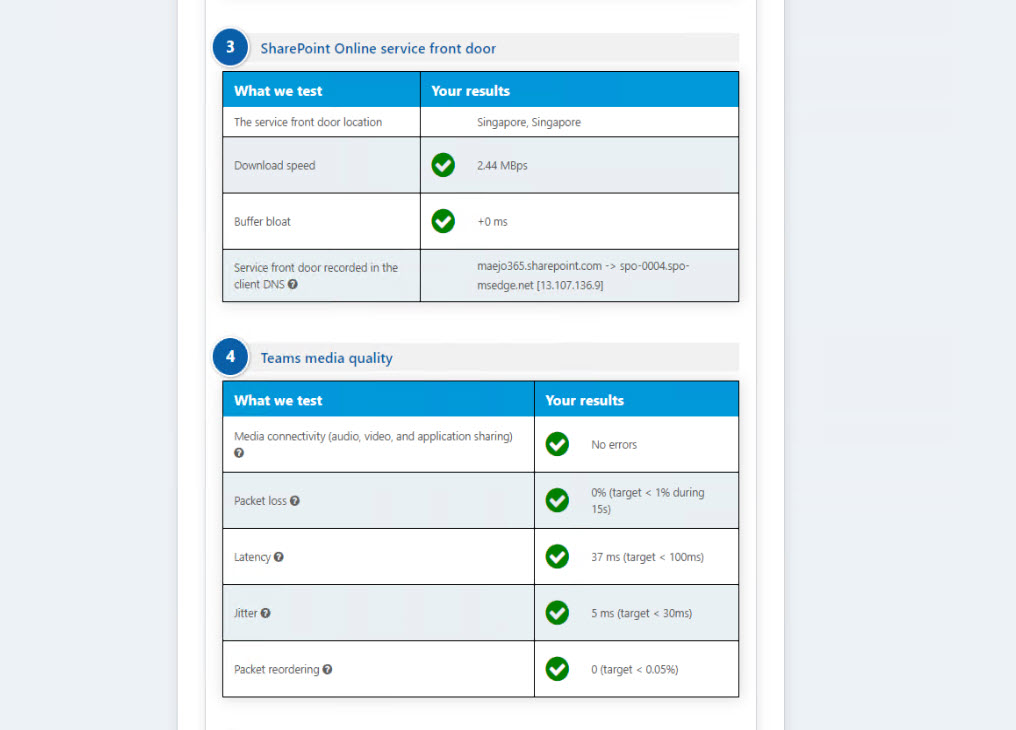Click help icon after client DNS
Screen dimensions: 1016x730
293,284
